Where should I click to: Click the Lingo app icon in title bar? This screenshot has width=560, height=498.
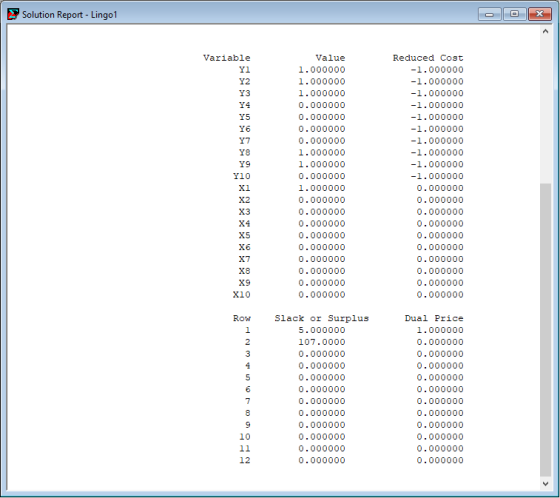pyautogui.click(x=13, y=14)
